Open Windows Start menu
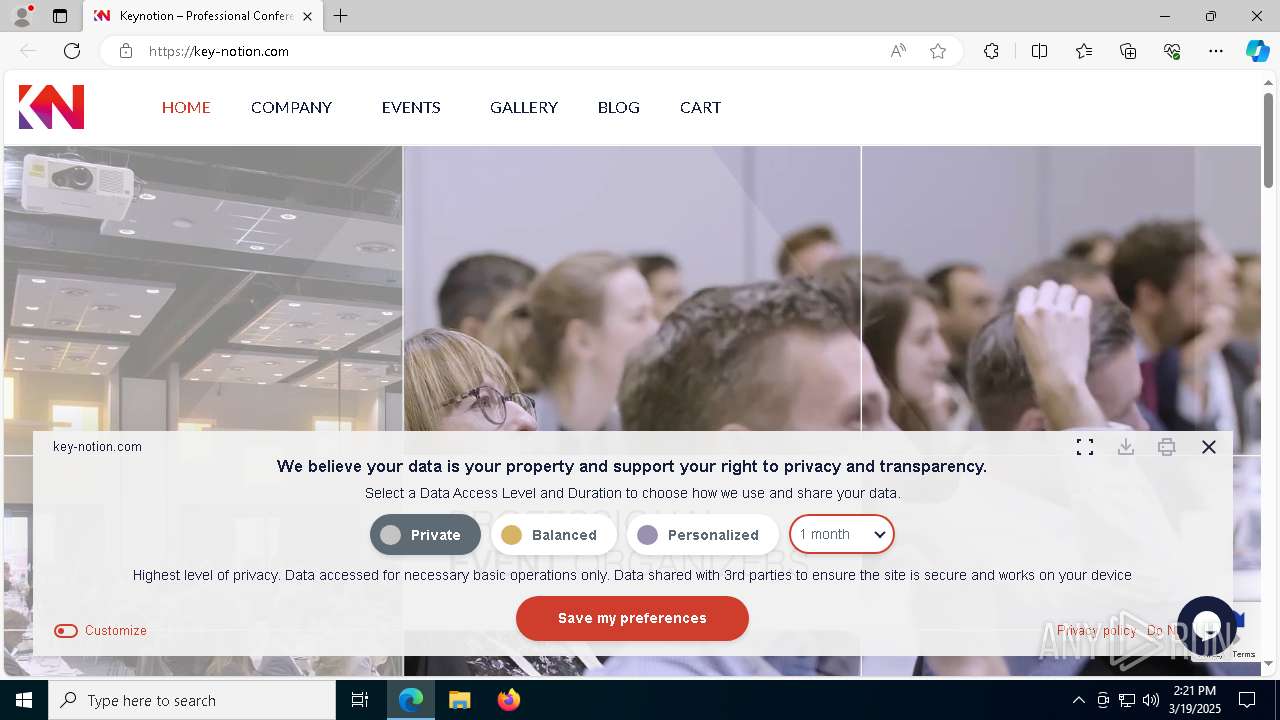The width and height of the screenshot is (1280, 720). point(24,700)
